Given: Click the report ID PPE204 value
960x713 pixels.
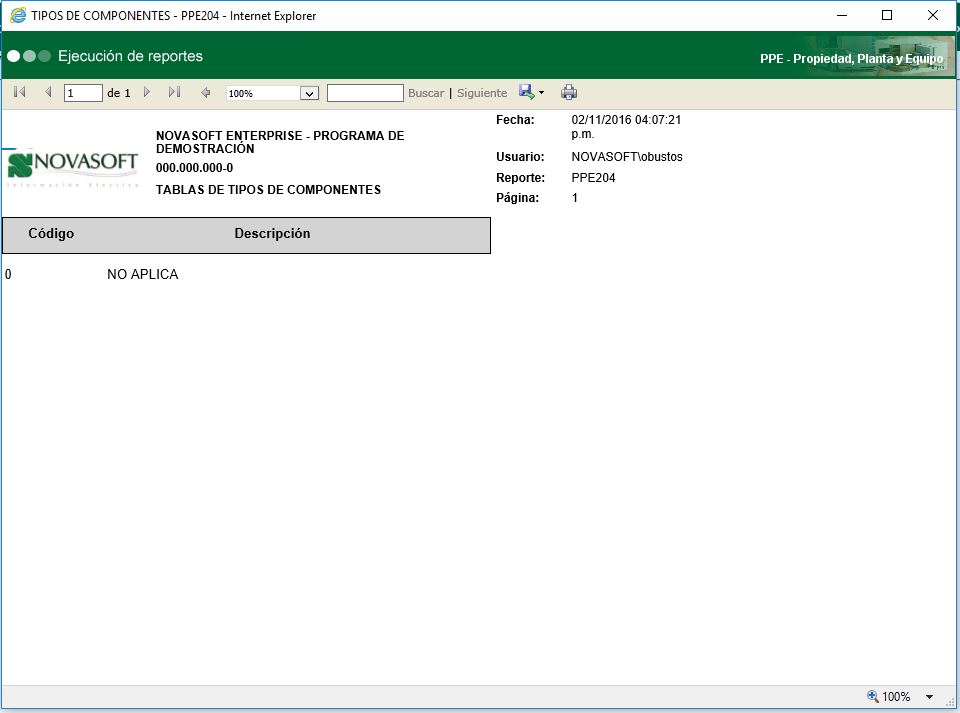Looking at the screenshot, I should [593, 177].
